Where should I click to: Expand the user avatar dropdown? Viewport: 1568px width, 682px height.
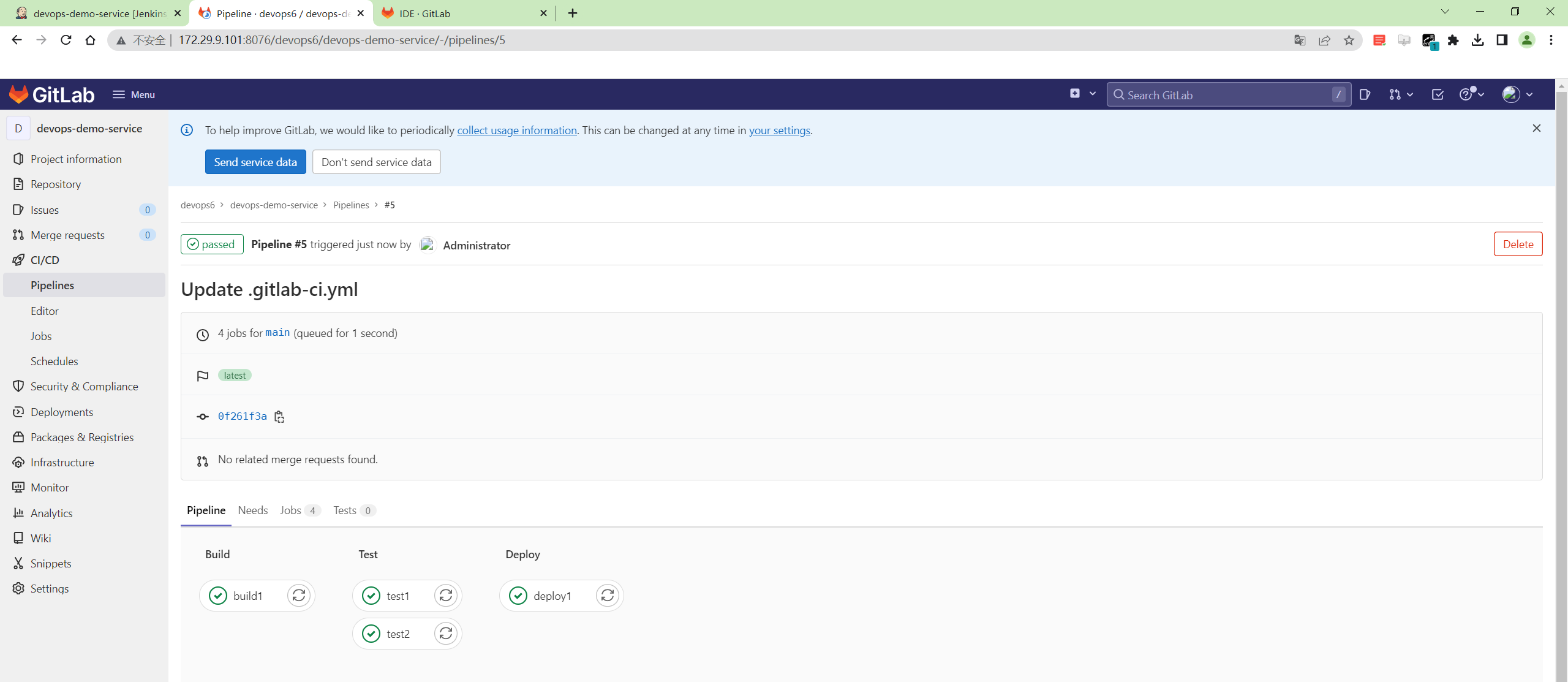1517,94
